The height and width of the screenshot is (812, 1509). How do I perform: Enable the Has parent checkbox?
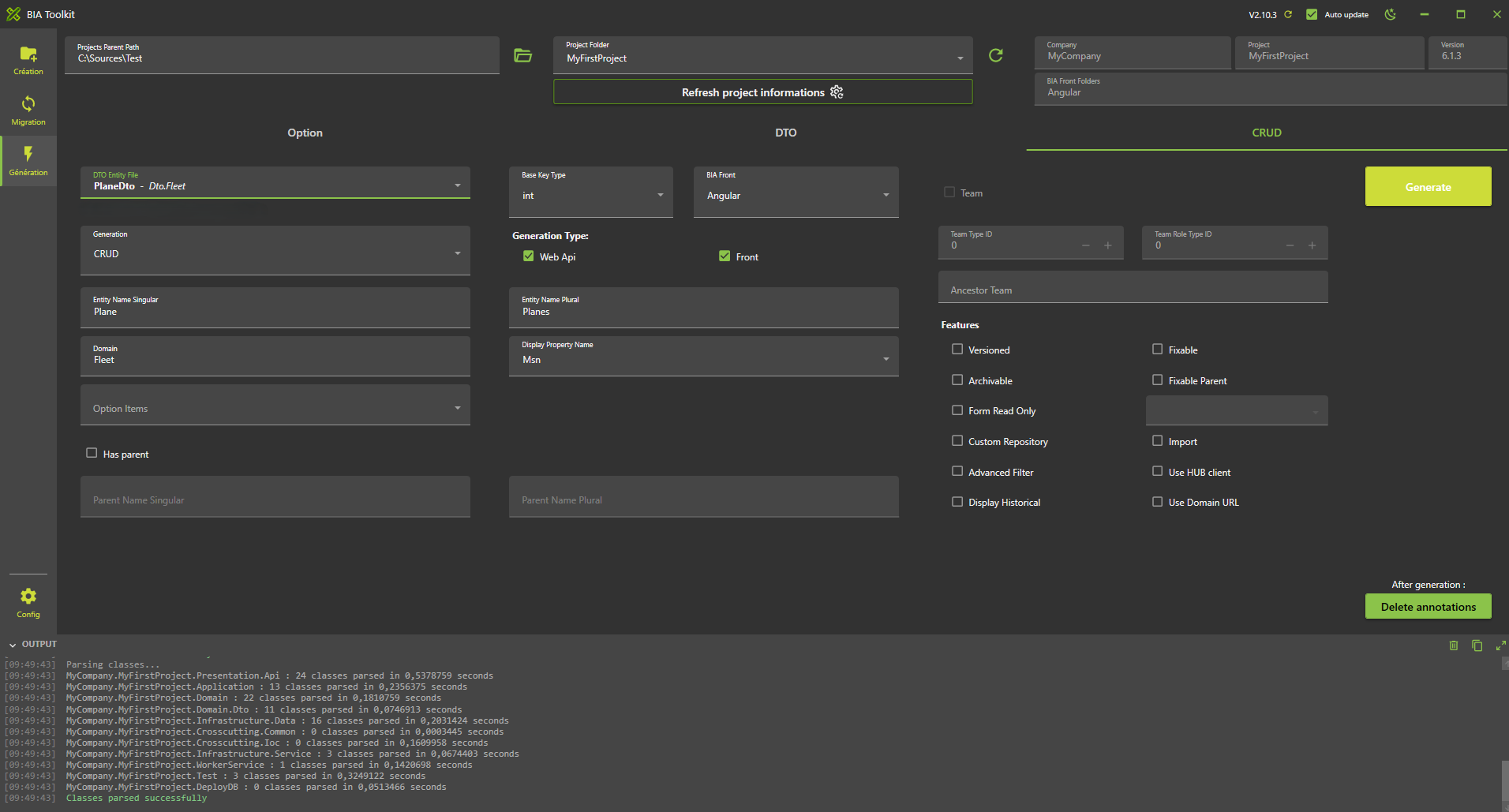pos(92,453)
